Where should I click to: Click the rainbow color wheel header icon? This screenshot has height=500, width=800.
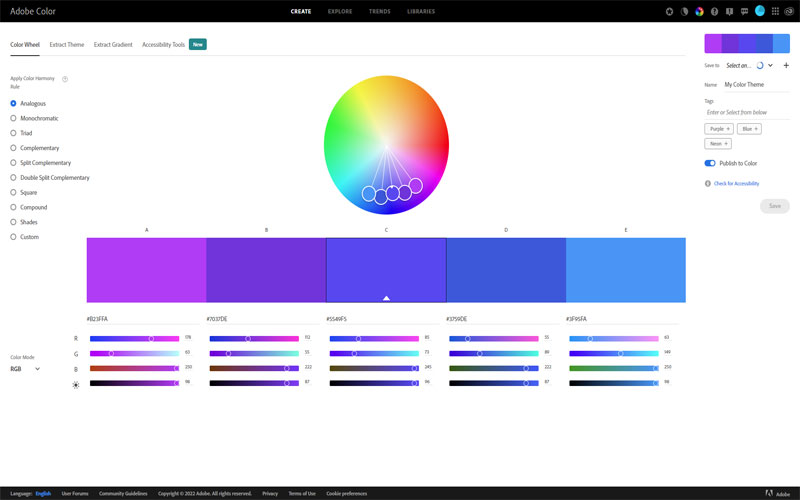point(699,11)
